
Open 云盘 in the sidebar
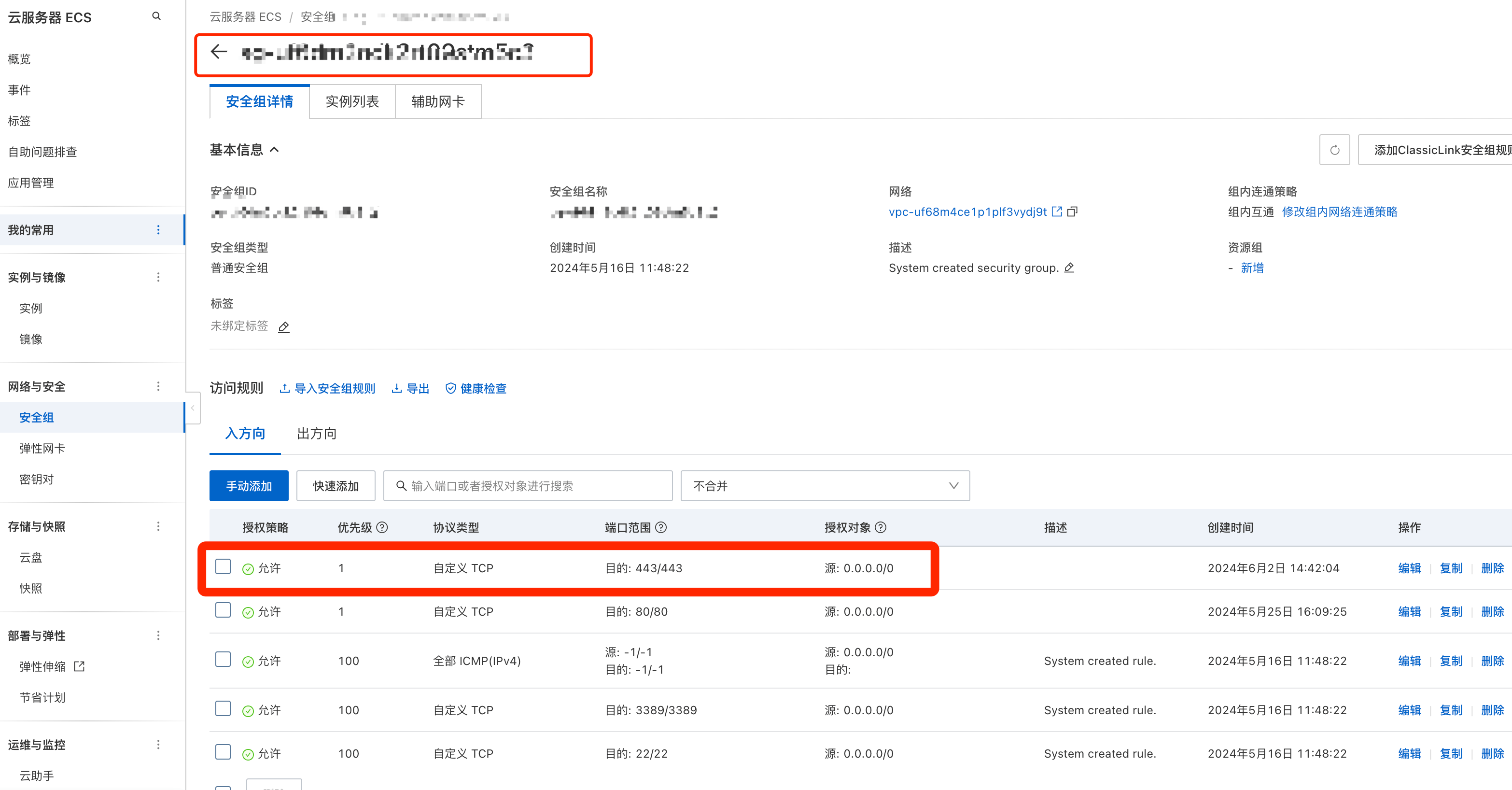point(30,558)
